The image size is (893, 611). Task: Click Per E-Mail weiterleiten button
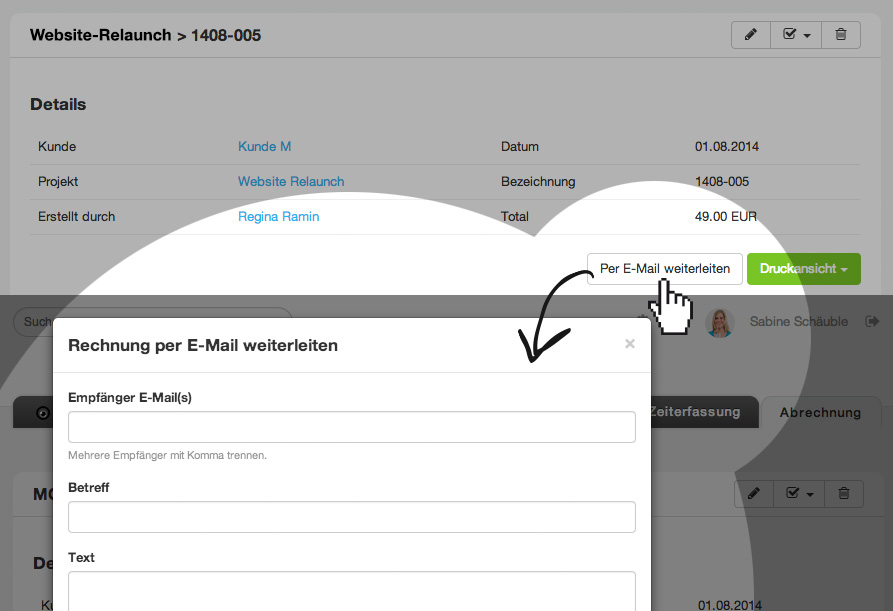[x=665, y=269]
